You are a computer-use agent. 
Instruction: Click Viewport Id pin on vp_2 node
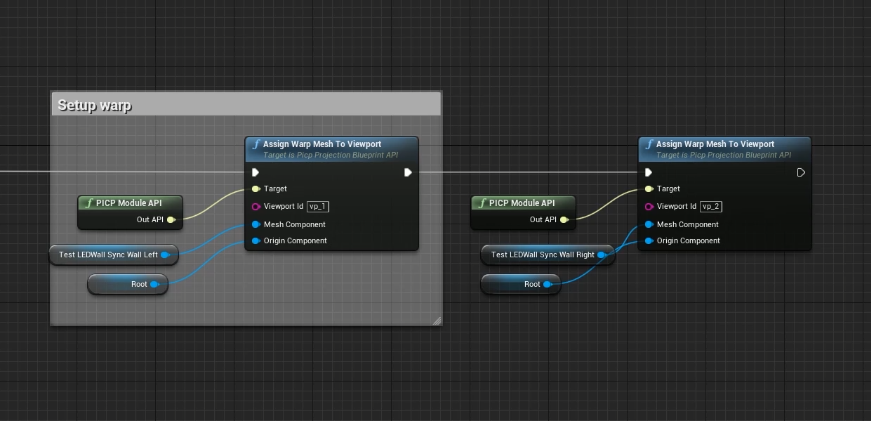point(649,207)
